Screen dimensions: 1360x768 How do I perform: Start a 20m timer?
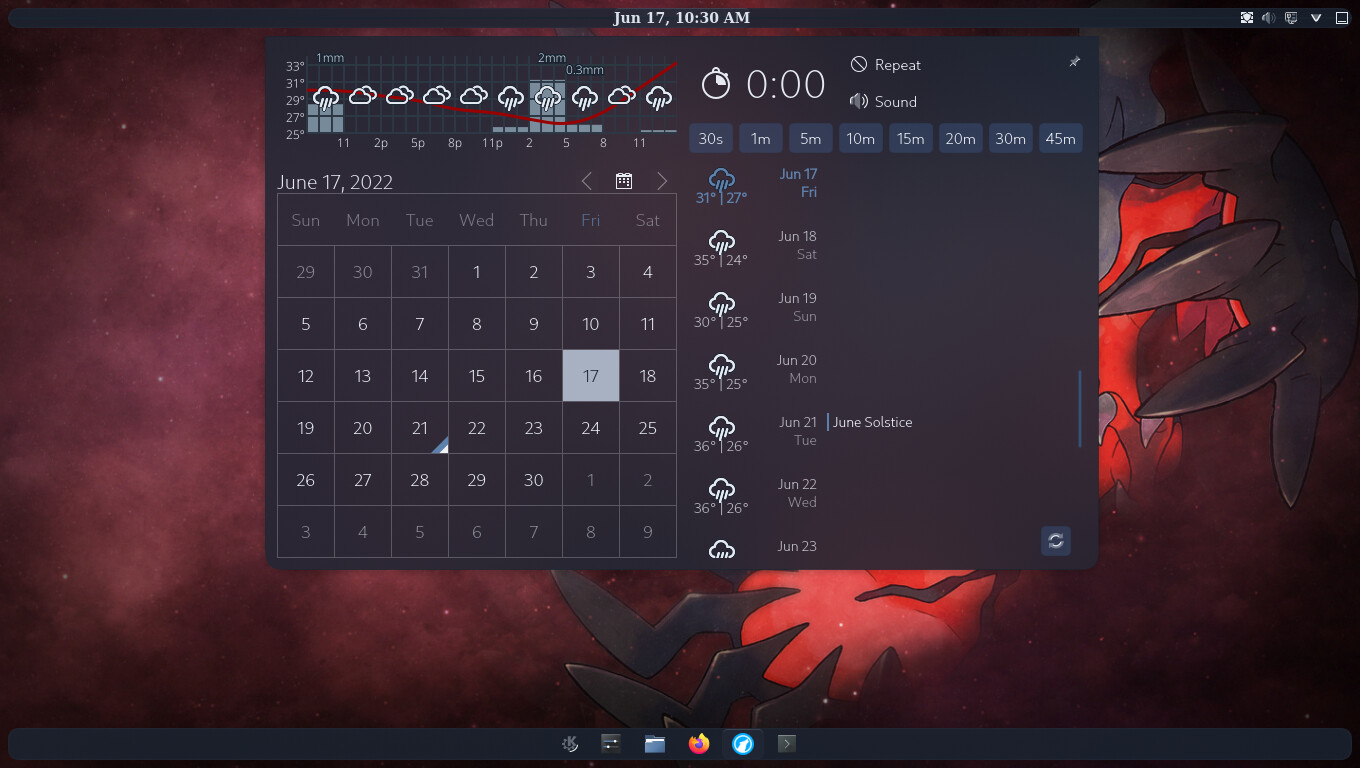[x=961, y=138]
